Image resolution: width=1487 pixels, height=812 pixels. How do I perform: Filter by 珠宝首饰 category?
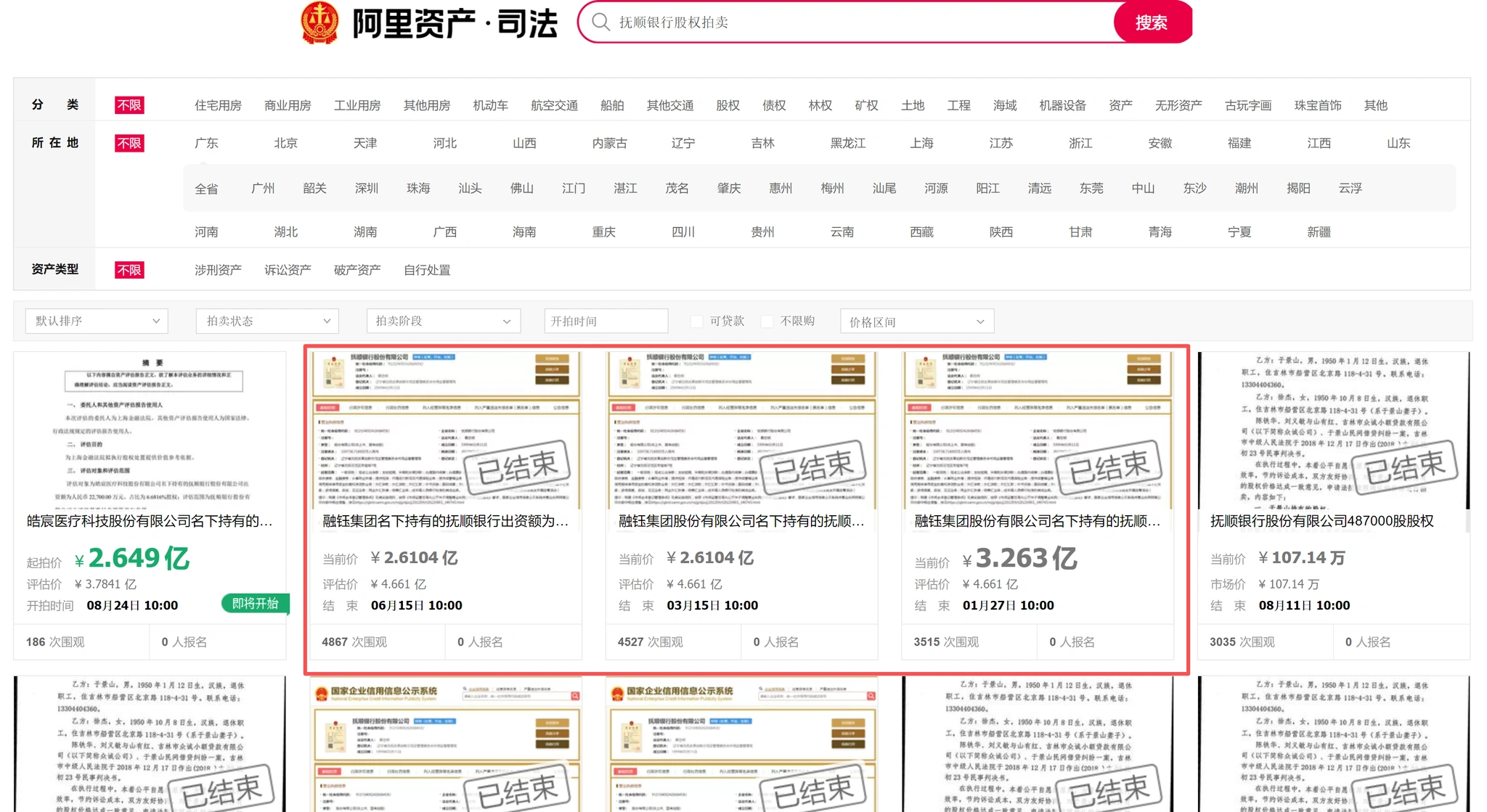click(1318, 105)
